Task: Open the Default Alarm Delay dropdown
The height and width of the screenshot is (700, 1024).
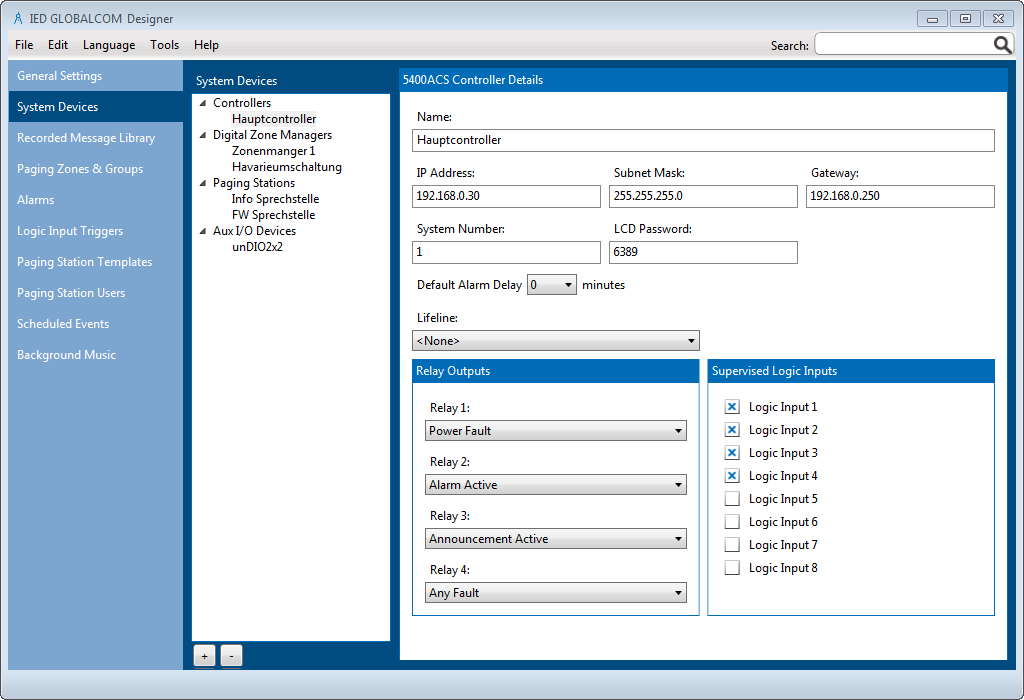Action: click(552, 285)
